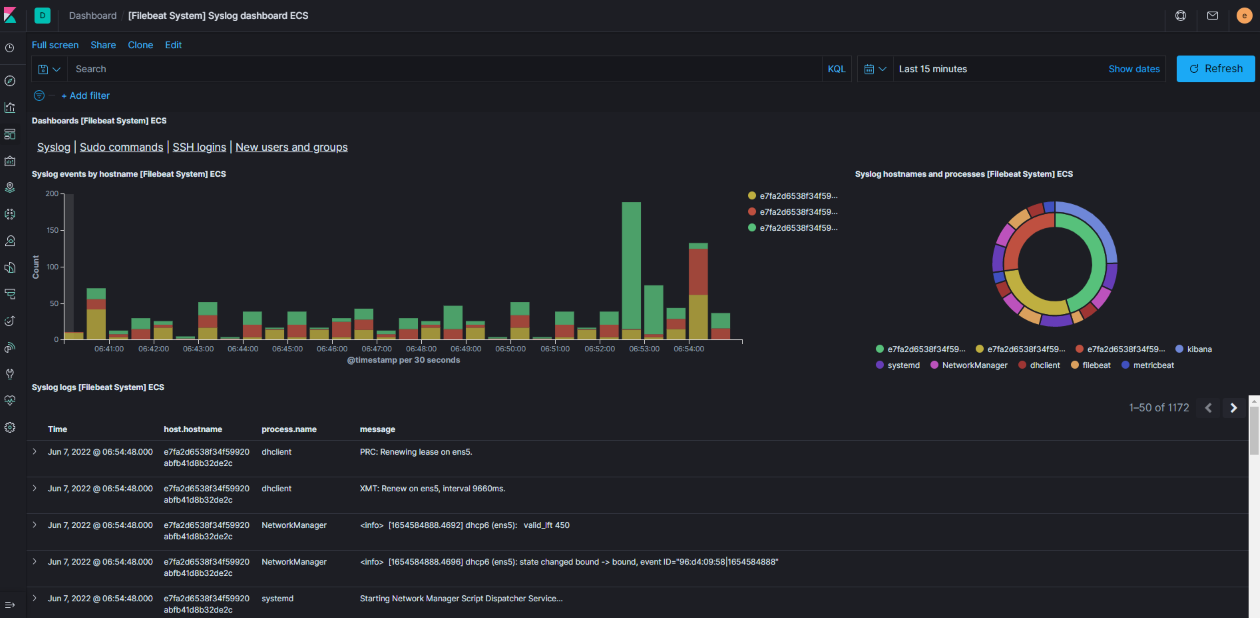The width and height of the screenshot is (1260, 618).
Task: Open Maps icon in the sidebar
Action: (10, 187)
